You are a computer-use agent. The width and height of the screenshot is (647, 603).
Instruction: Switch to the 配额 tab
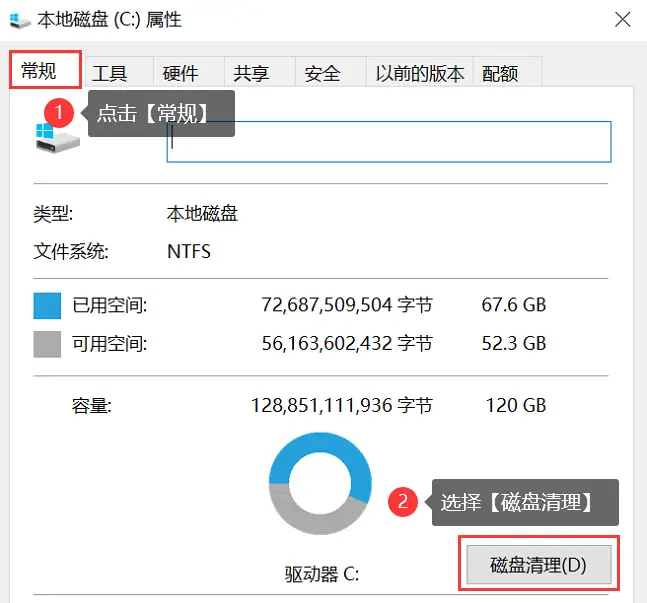(507, 73)
